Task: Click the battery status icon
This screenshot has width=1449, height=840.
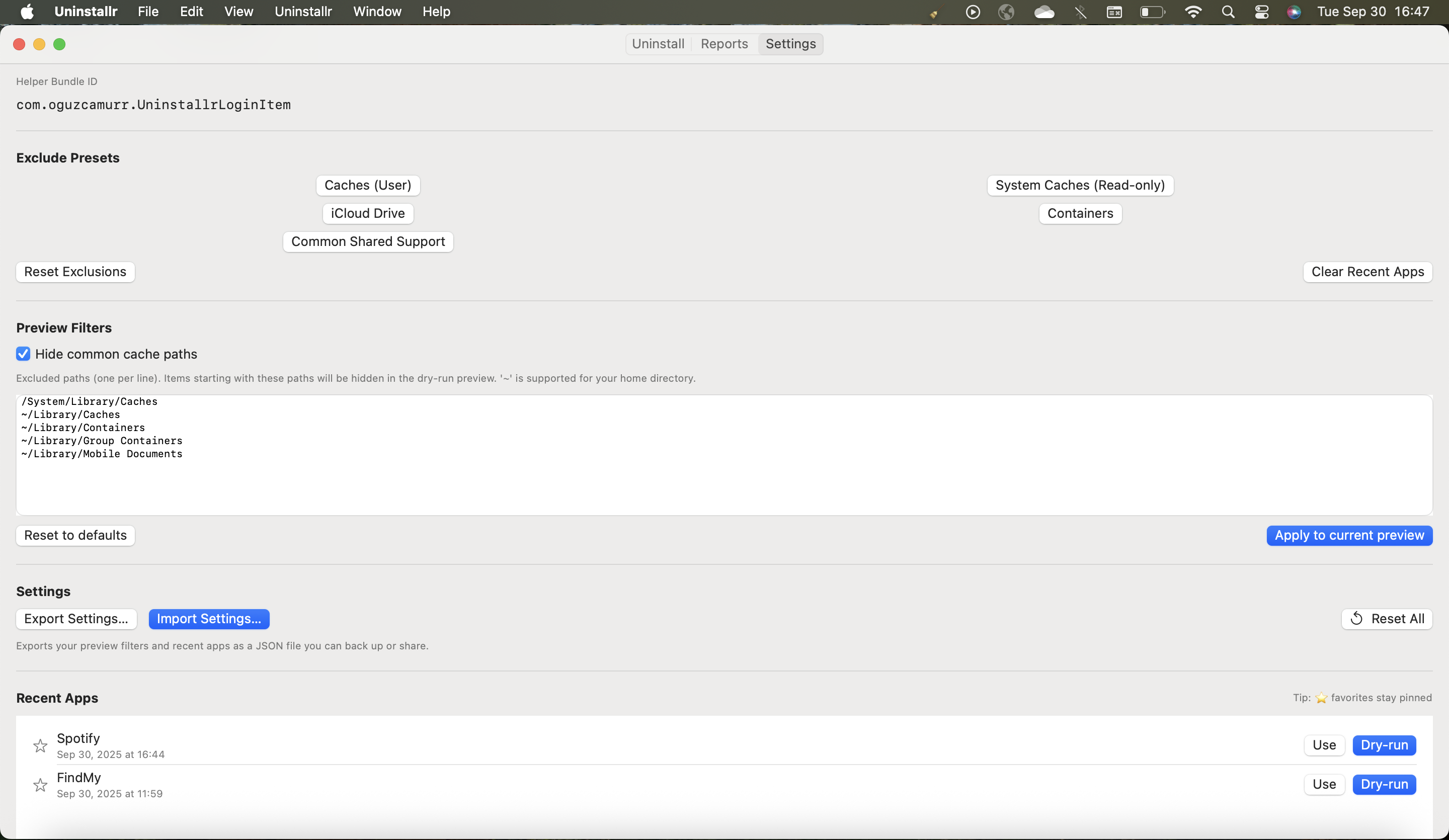Action: (1152, 12)
